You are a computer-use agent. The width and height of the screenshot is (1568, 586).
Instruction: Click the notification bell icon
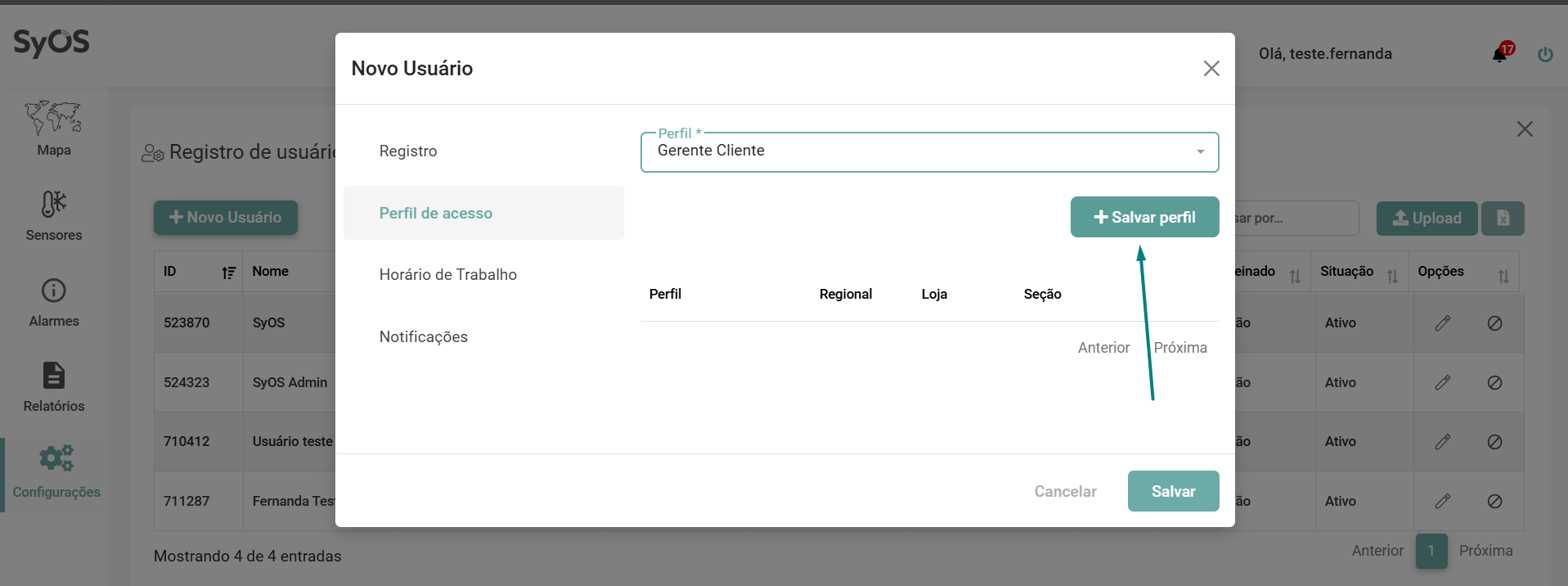coord(1499,54)
